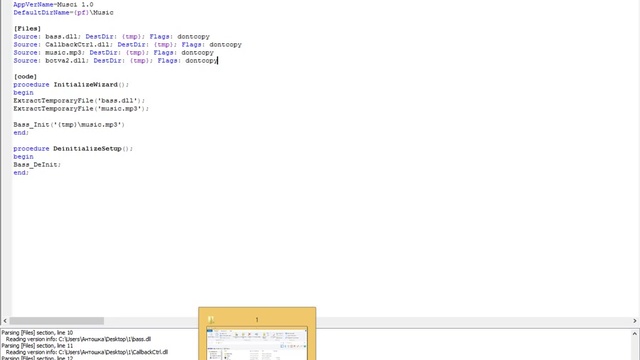Click the 'procedure DeinitializeSetup();' line
Screen dimensions: 640x360
[73, 149]
